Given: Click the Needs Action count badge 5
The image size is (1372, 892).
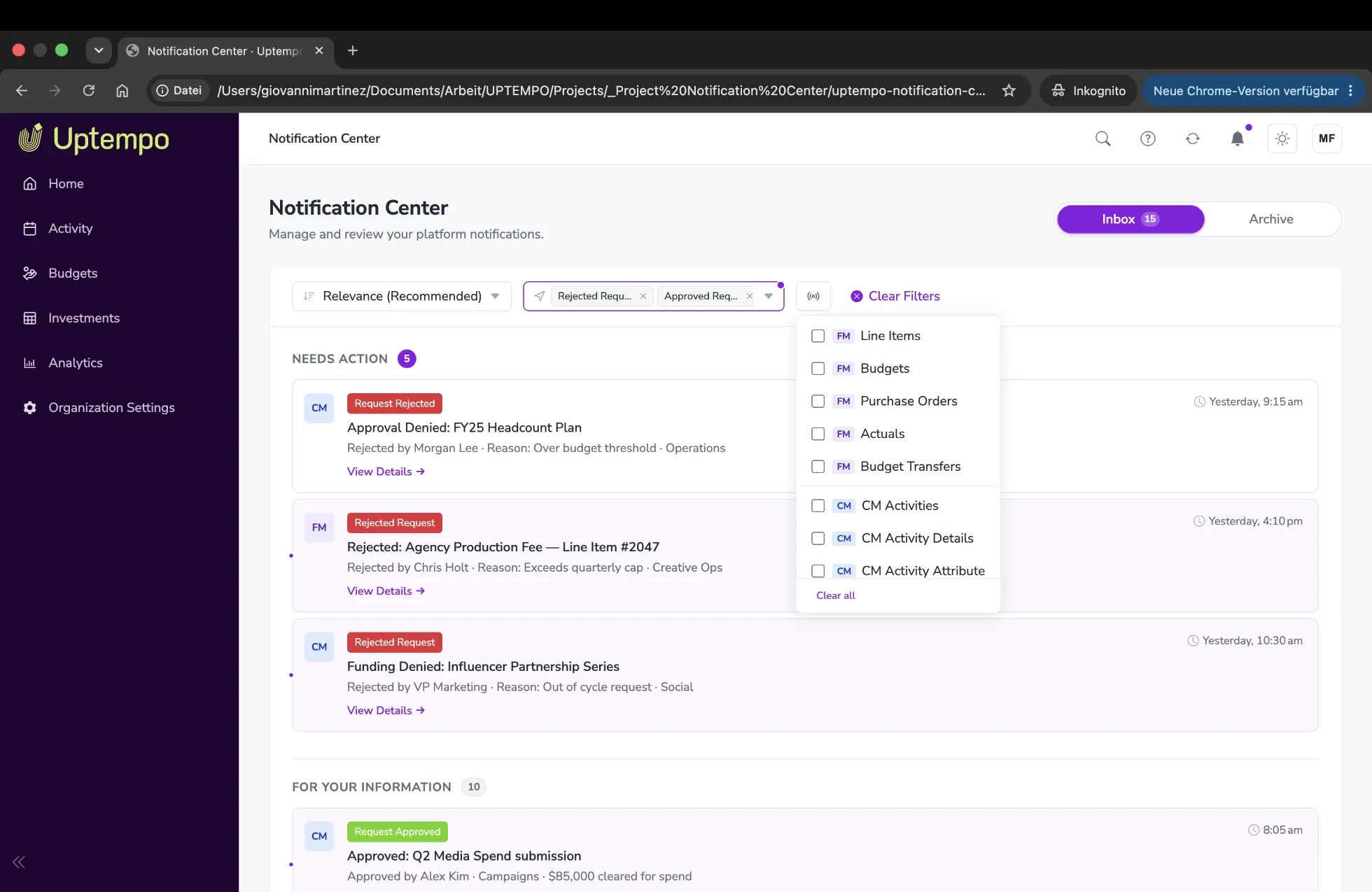Looking at the screenshot, I should click(x=407, y=358).
